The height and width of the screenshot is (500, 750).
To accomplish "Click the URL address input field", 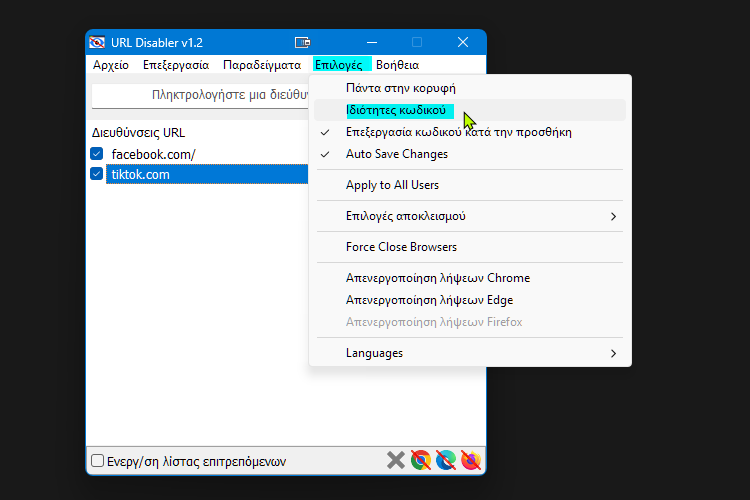I will 200,96.
